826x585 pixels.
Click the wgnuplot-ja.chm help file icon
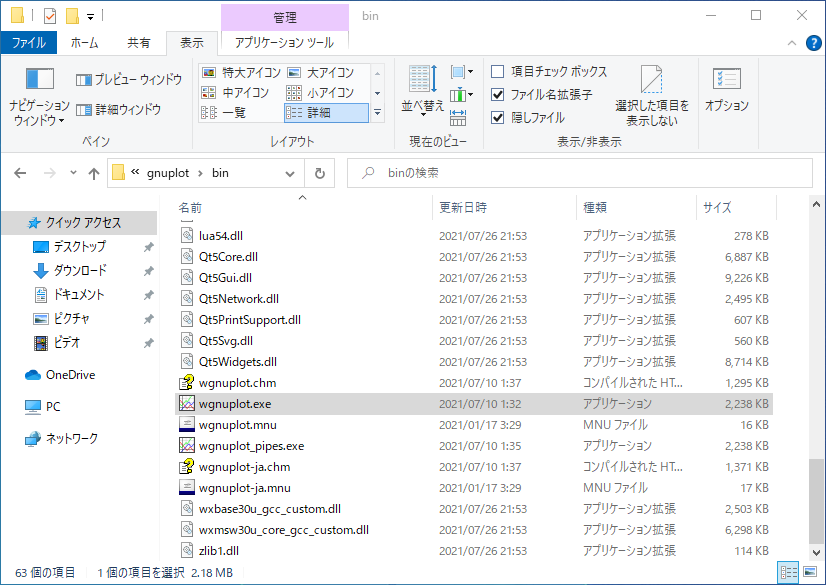pos(187,467)
